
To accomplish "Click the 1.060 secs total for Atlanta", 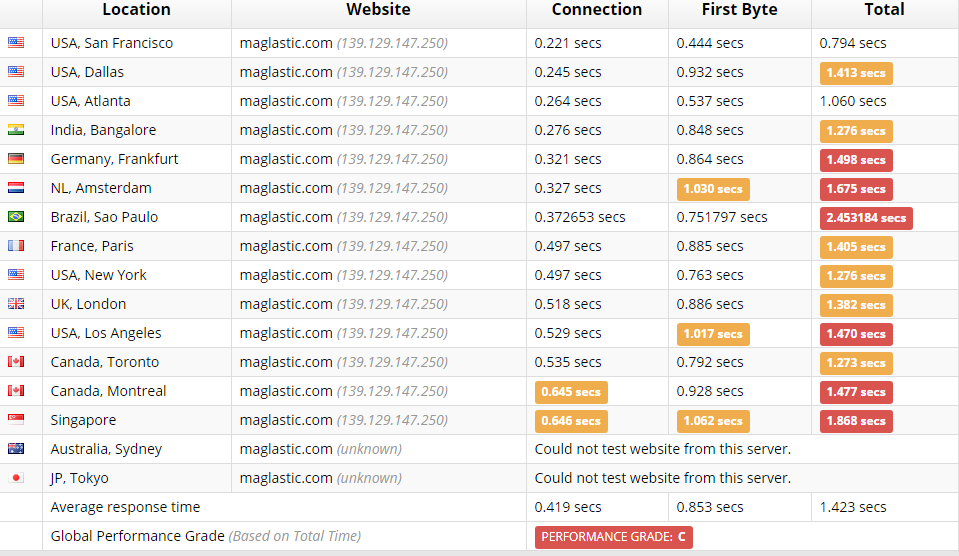I will tap(853, 102).
